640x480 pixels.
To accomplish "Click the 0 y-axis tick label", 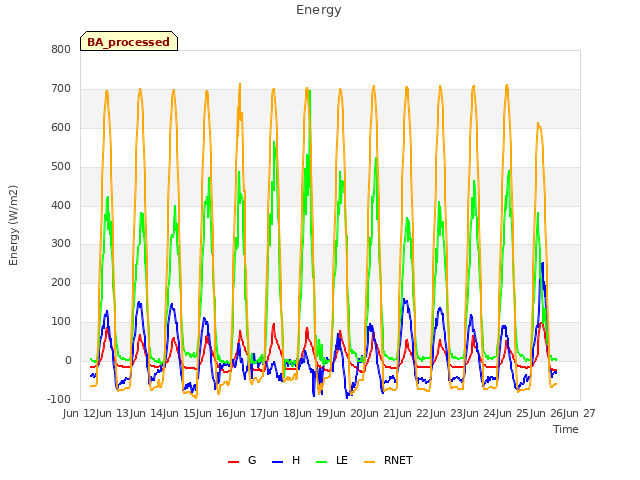I will click(x=68, y=360).
